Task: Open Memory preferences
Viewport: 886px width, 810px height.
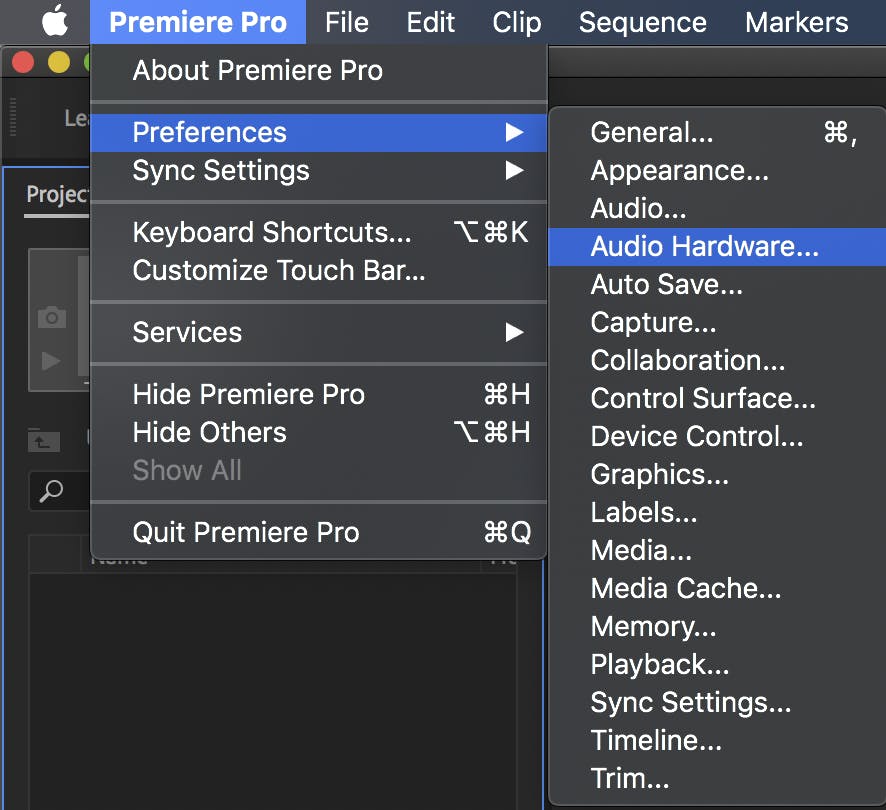Action: (653, 626)
